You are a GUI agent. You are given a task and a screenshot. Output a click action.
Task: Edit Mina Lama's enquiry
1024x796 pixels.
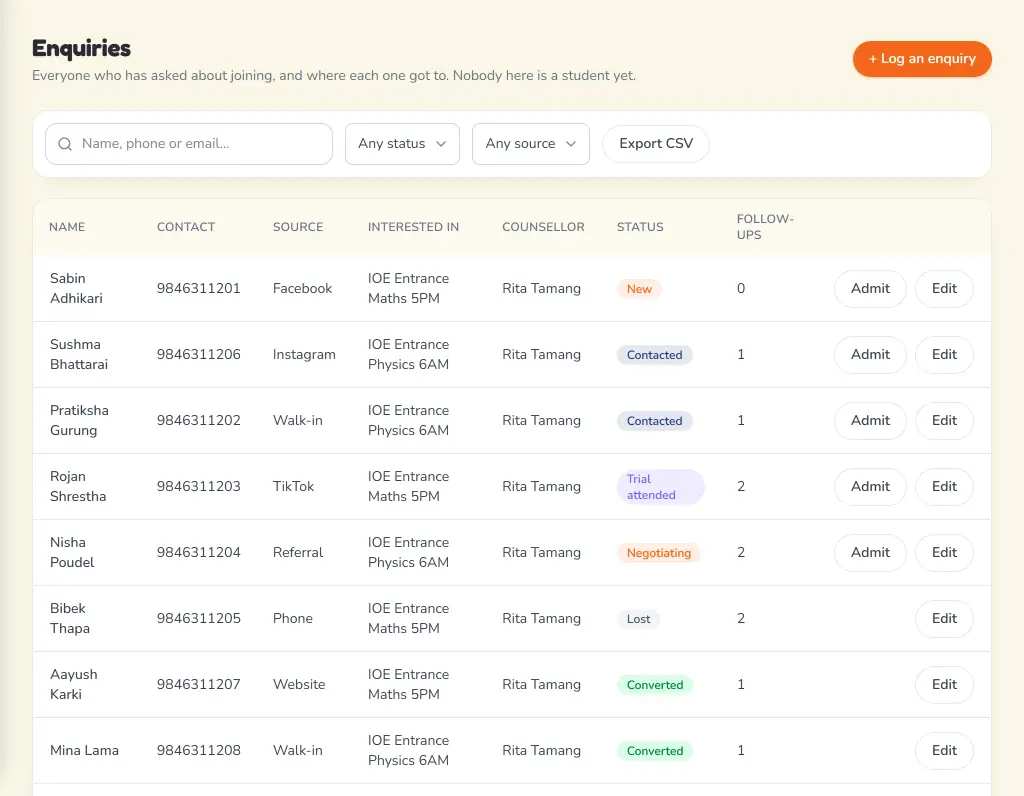coord(944,750)
